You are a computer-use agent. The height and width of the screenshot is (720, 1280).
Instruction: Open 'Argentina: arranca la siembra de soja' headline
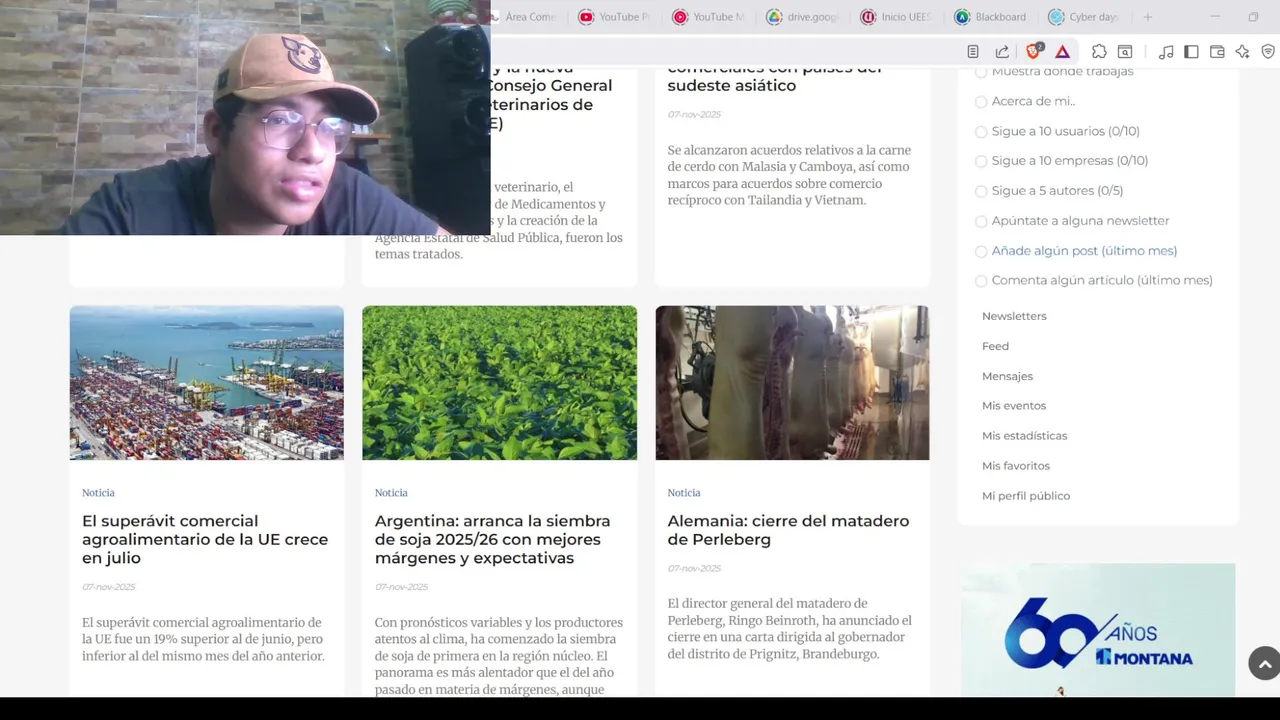pyautogui.click(x=492, y=539)
